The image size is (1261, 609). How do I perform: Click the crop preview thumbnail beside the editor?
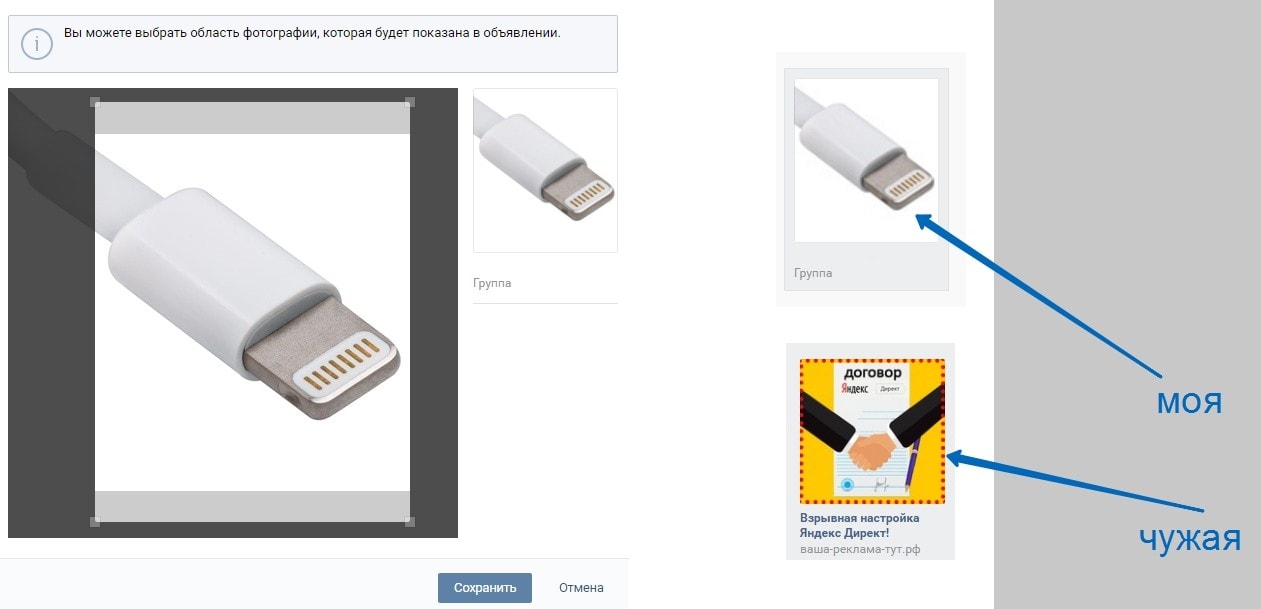[545, 170]
